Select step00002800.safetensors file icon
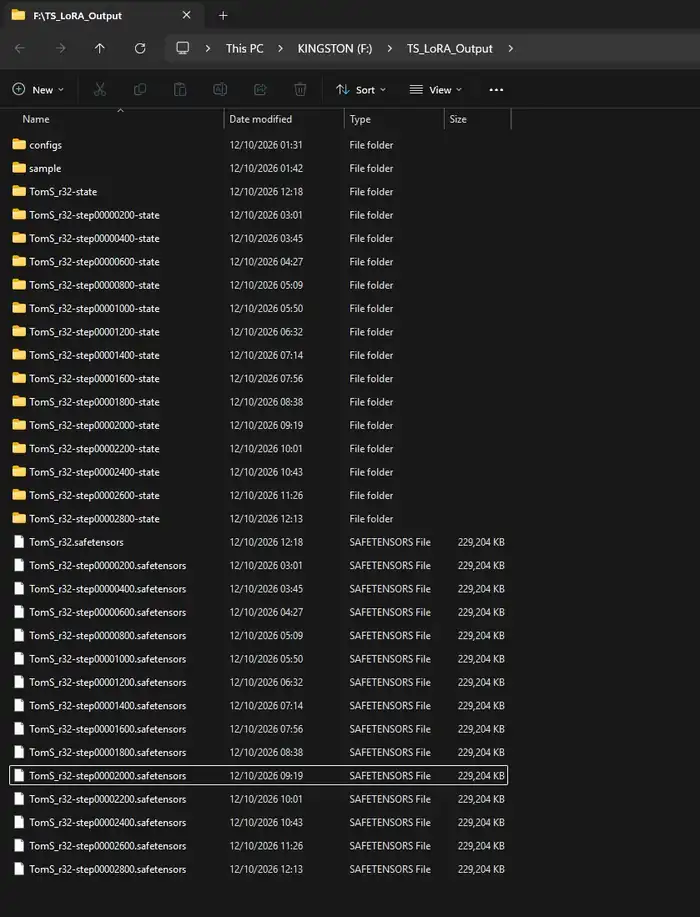This screenshot has height=917, width=700. pos(19,869)
